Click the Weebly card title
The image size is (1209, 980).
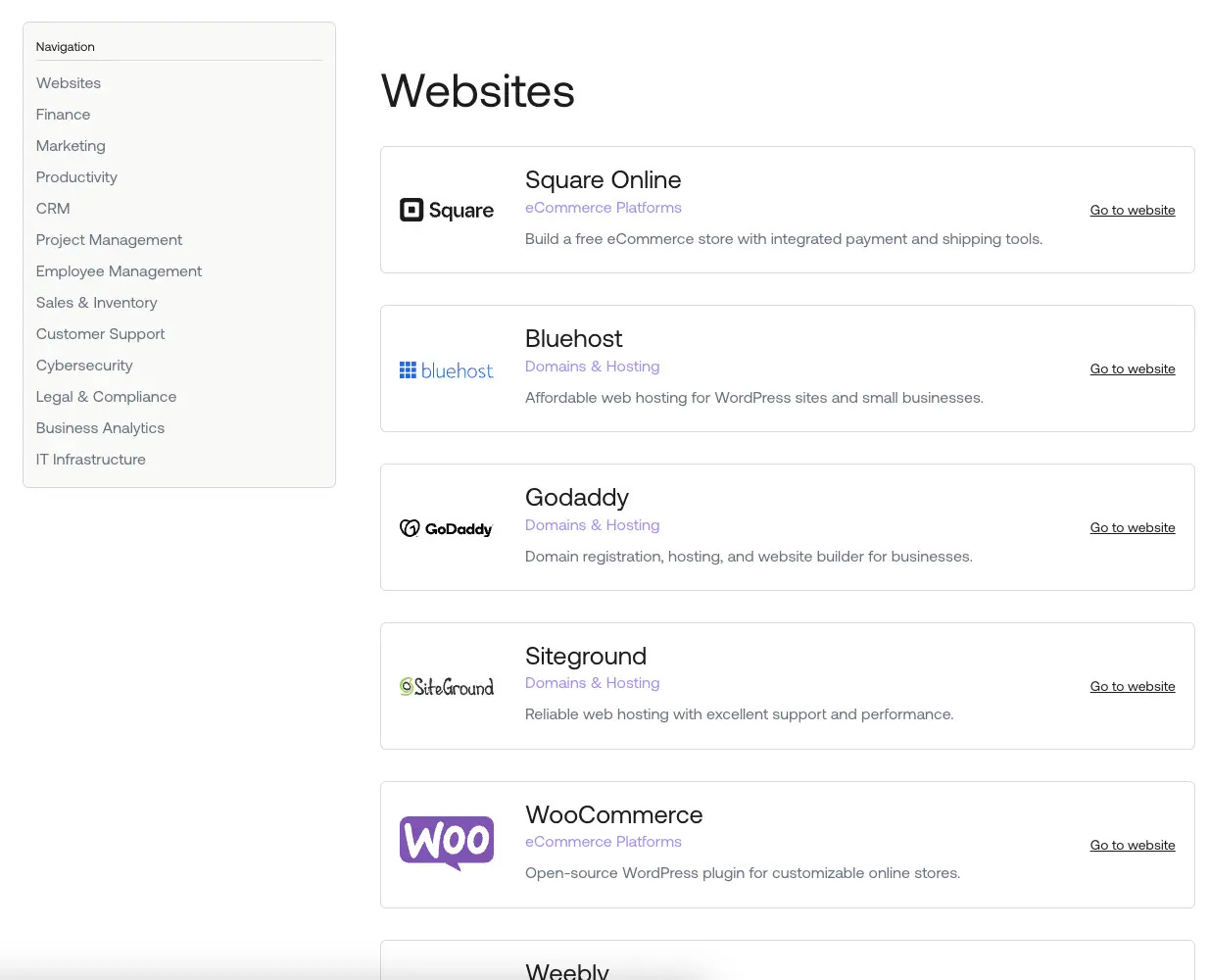coord(567,970)
